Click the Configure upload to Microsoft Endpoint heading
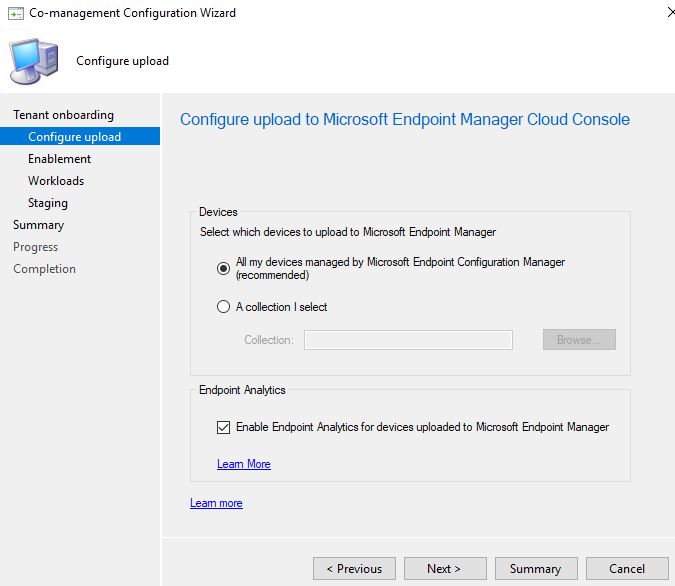Image resolution: width=675 pixels, height=586 pixels. [405, 119]
